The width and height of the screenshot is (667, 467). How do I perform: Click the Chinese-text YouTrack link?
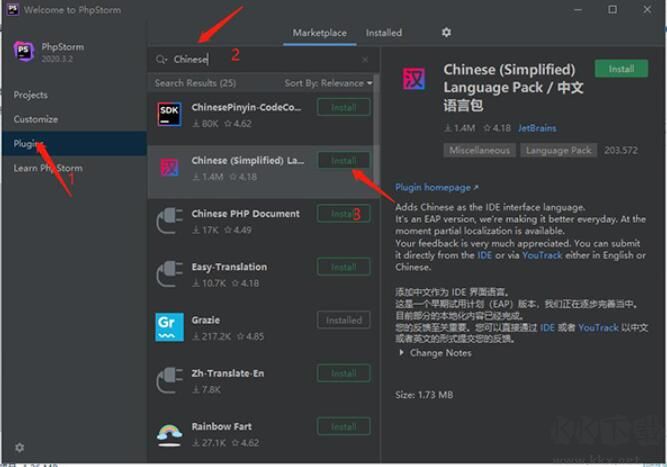click(x=598, y=327)
